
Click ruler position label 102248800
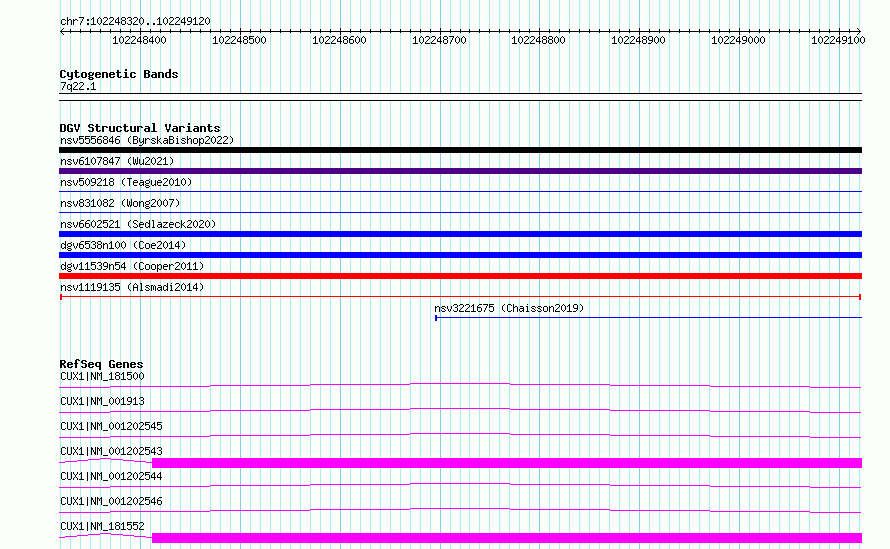(539, 40)
